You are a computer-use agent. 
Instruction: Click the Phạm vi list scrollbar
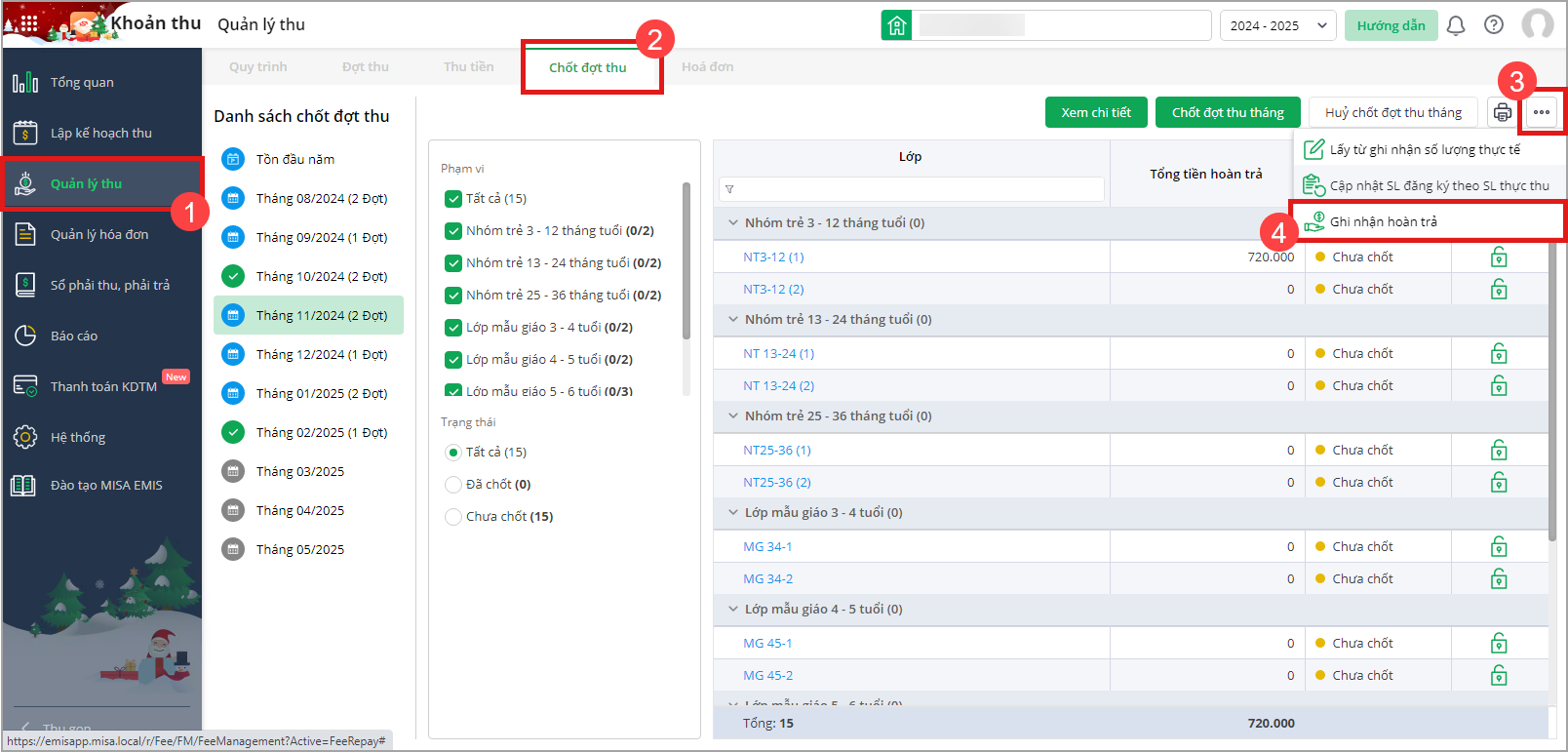(x=686, y=260)
